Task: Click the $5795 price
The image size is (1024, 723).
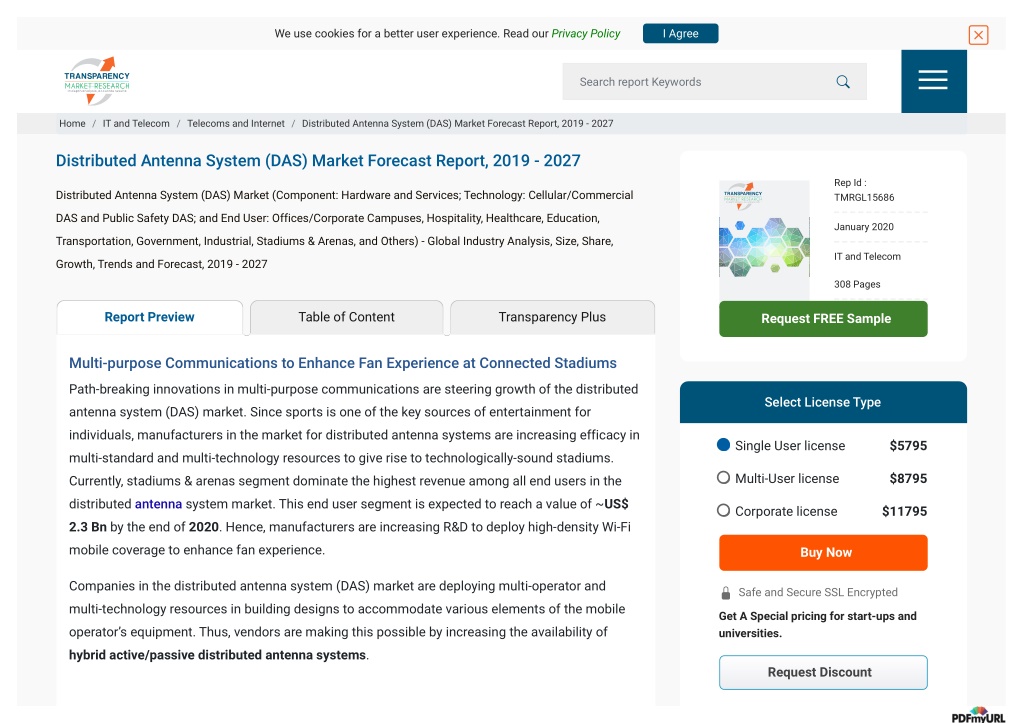Action: pos(908,445)
